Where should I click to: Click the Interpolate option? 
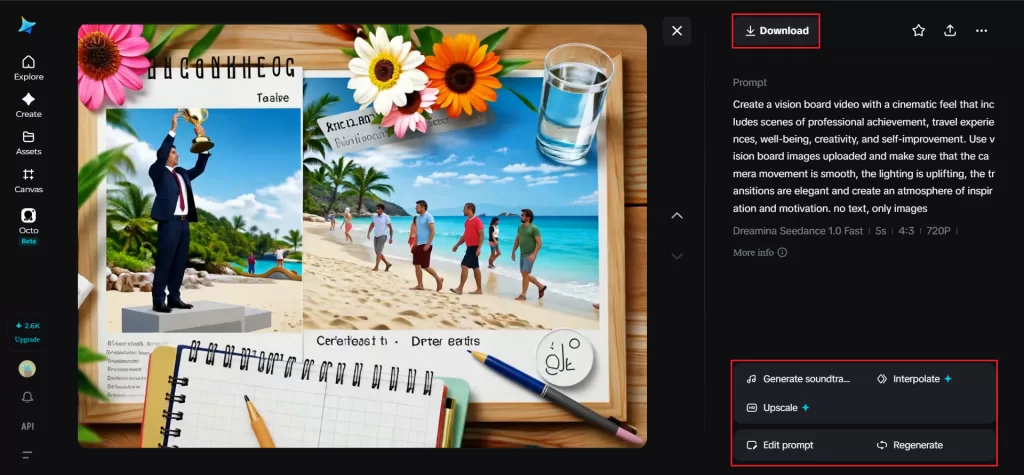tap(914, 379)
